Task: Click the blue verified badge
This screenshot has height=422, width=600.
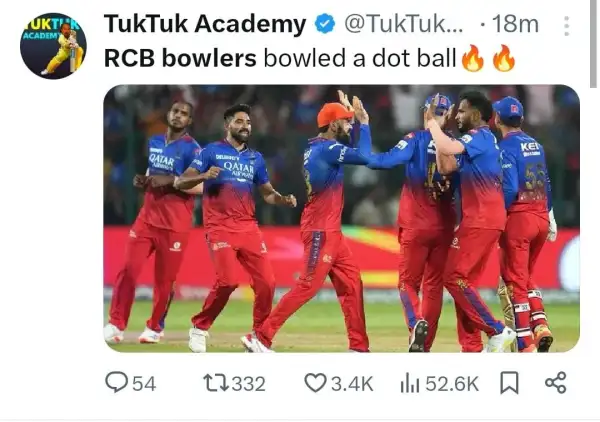Action: (x=325, y=24)
